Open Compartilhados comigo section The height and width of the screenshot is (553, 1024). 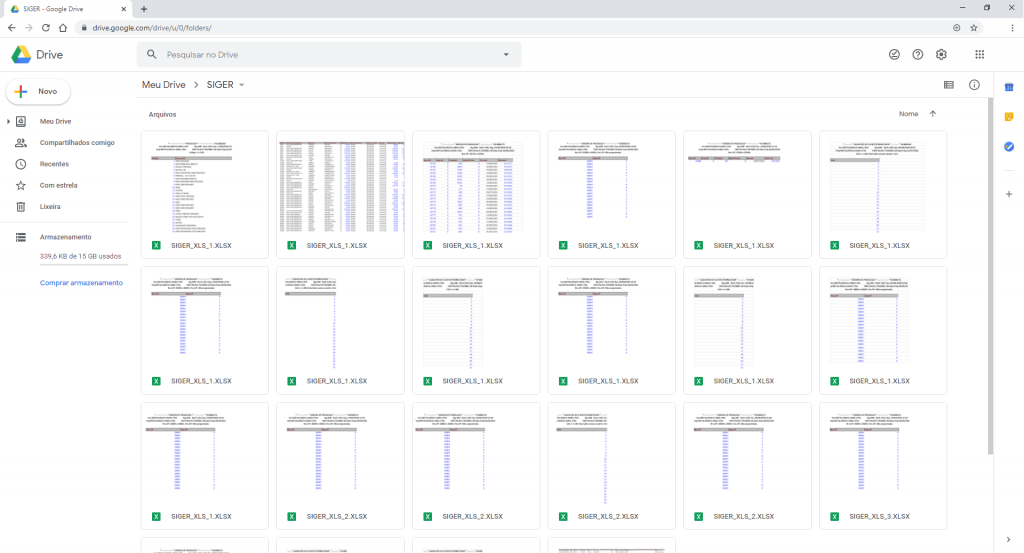[x=76, y=143]
